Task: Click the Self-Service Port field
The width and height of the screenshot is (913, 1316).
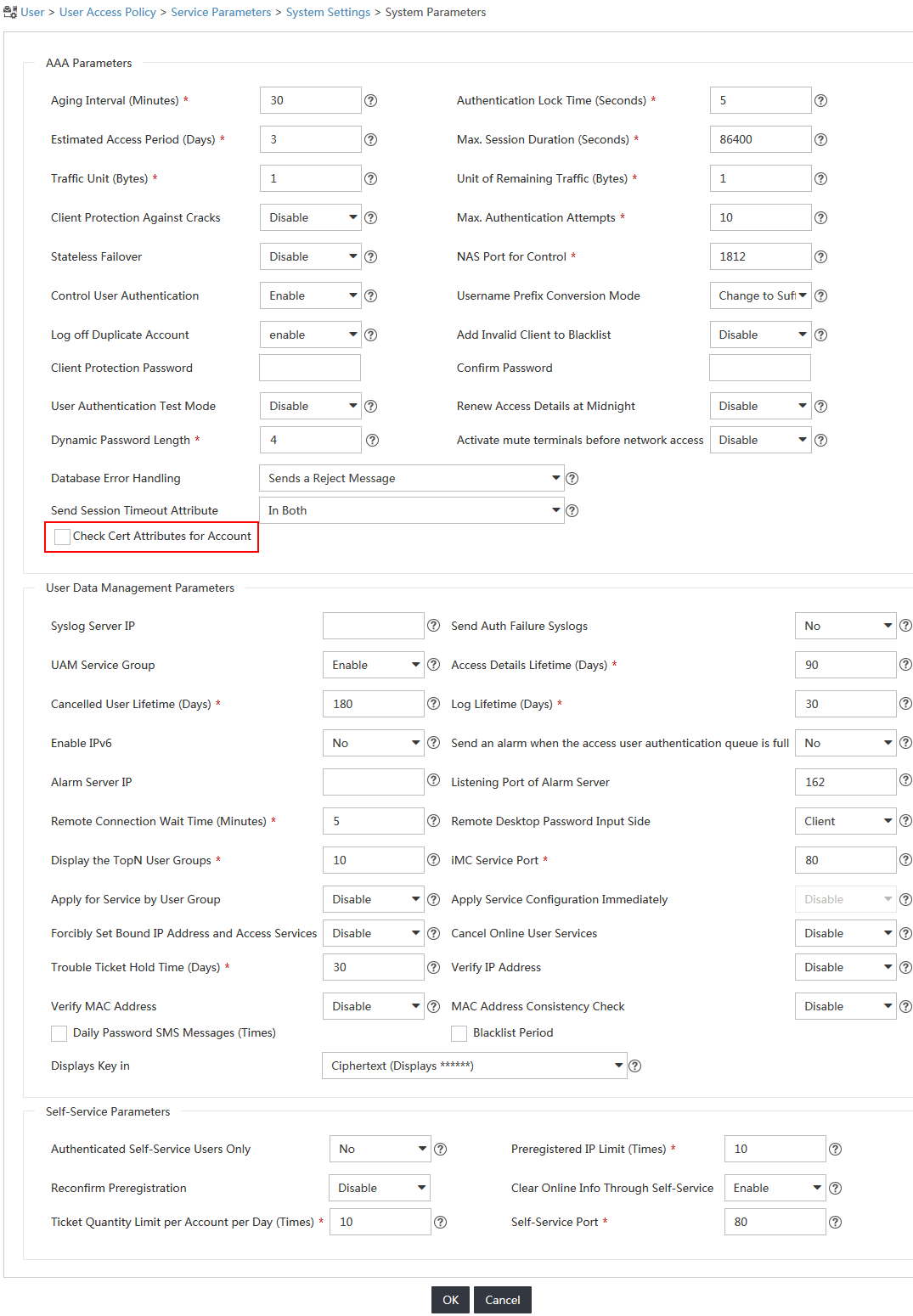Action: pyautogui.click(x=775, y=1222)
